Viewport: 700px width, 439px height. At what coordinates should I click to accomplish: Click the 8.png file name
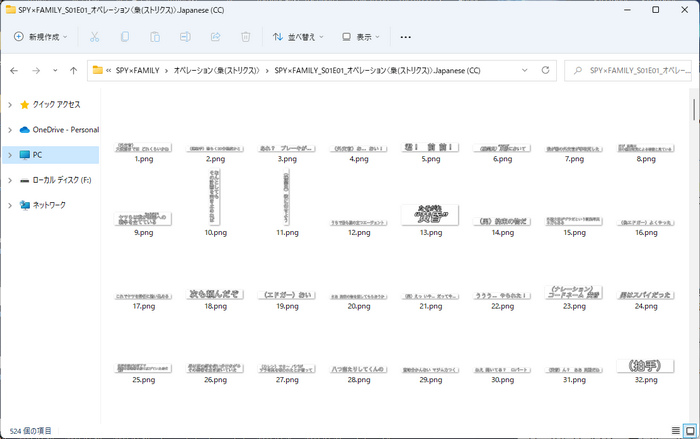click(x=646, y=159)
